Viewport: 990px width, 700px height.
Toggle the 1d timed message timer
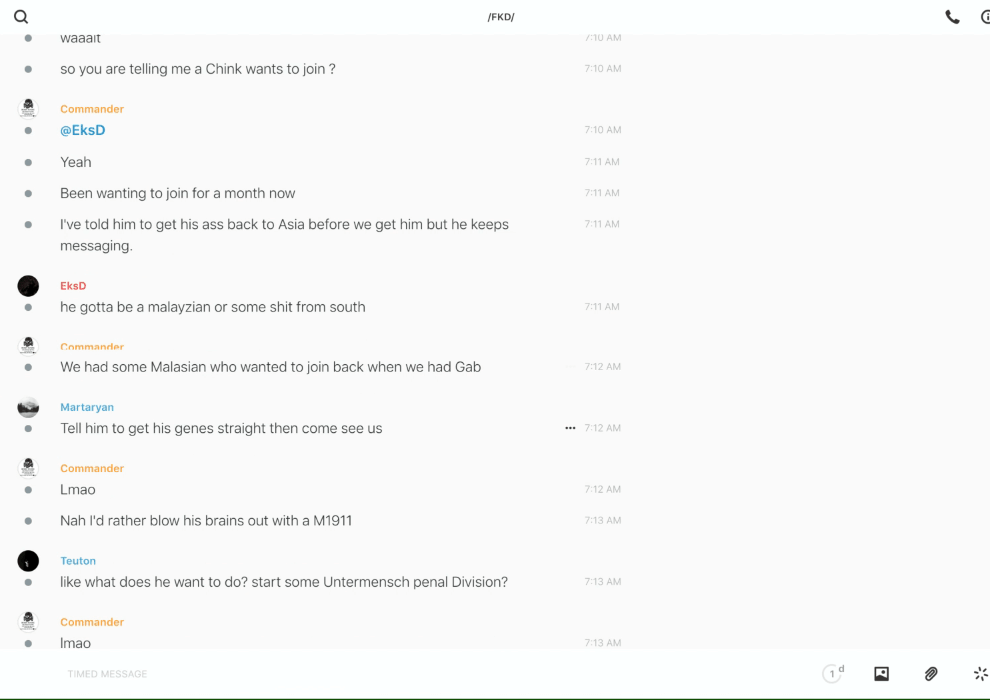click(832, 674)
